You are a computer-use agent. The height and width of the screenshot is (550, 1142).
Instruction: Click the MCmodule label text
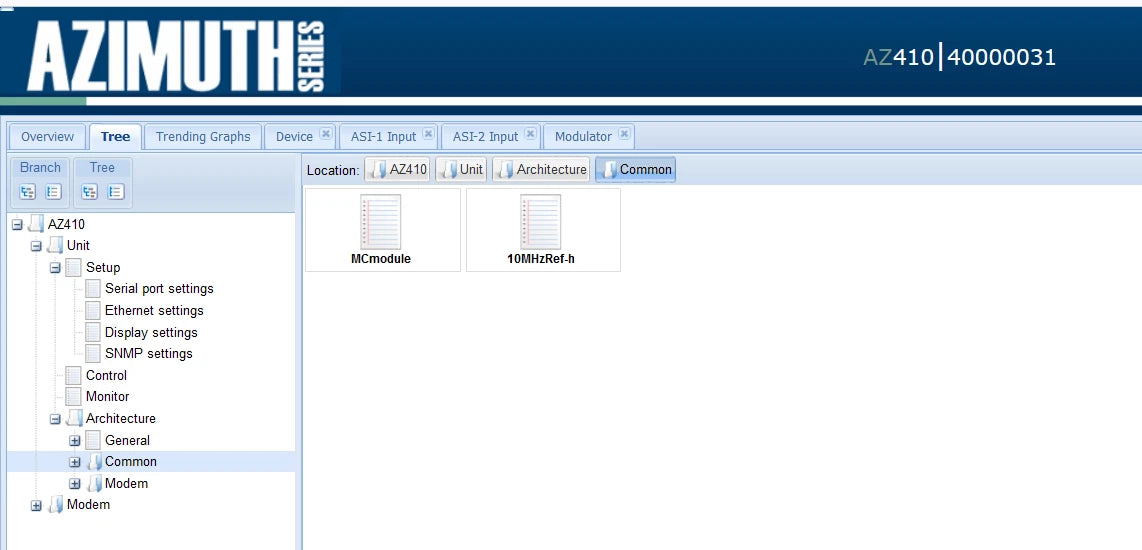(381, 259)
